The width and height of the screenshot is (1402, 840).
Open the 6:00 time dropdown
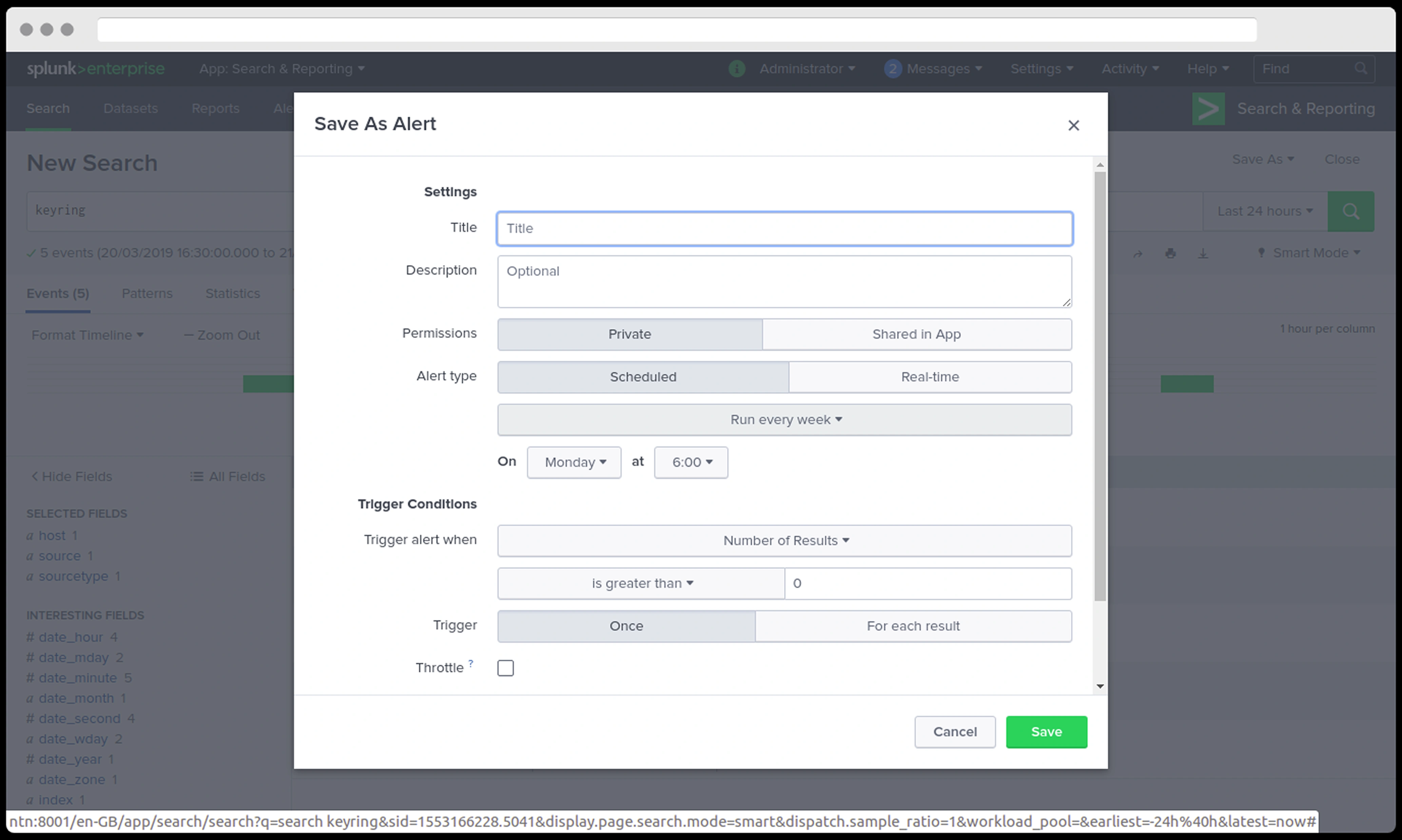[x=691, y=462]
